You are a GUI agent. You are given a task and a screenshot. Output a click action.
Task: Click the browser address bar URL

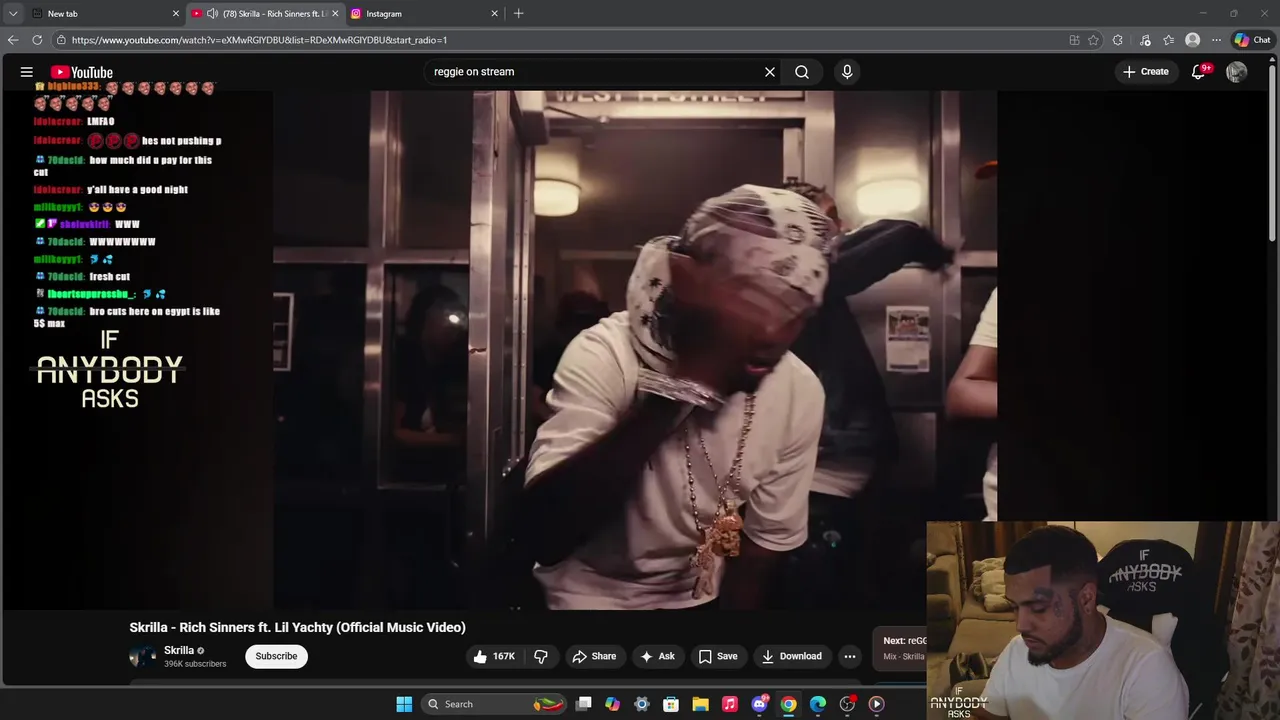tap(259, 40)
